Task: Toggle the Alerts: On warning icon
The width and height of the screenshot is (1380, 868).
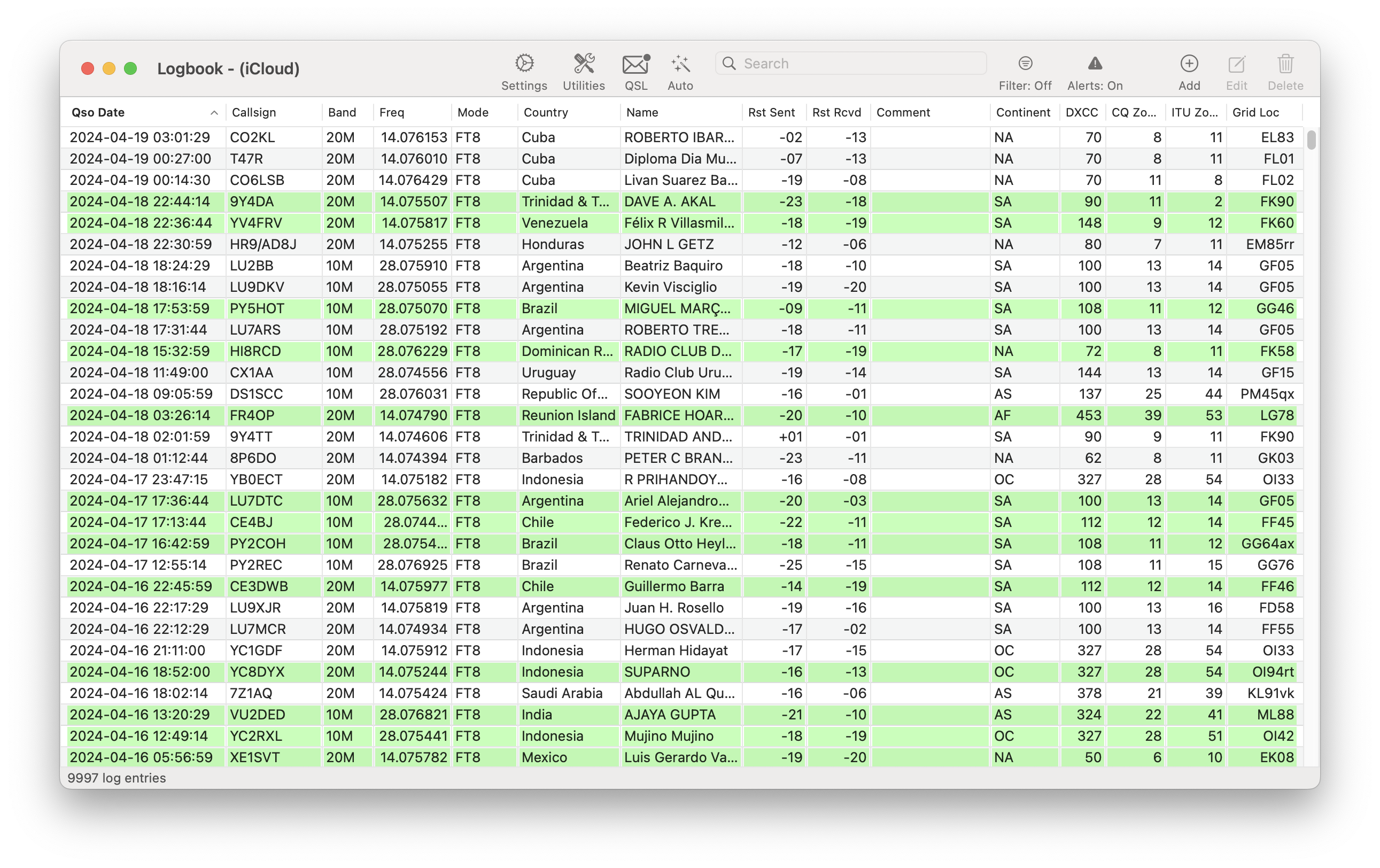Action: pos(1094,63)
